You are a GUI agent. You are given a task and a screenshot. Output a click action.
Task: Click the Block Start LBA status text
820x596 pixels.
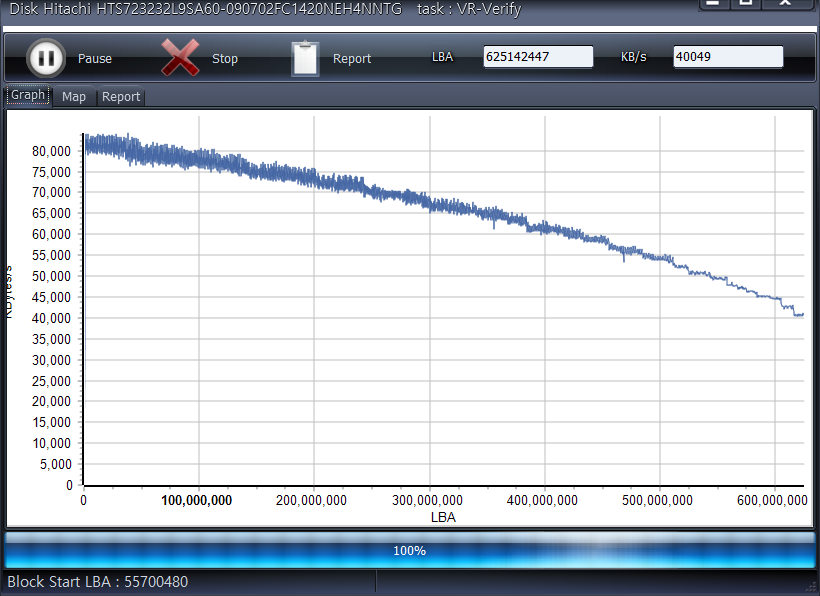pyautogui.click(x=98, y=582)
